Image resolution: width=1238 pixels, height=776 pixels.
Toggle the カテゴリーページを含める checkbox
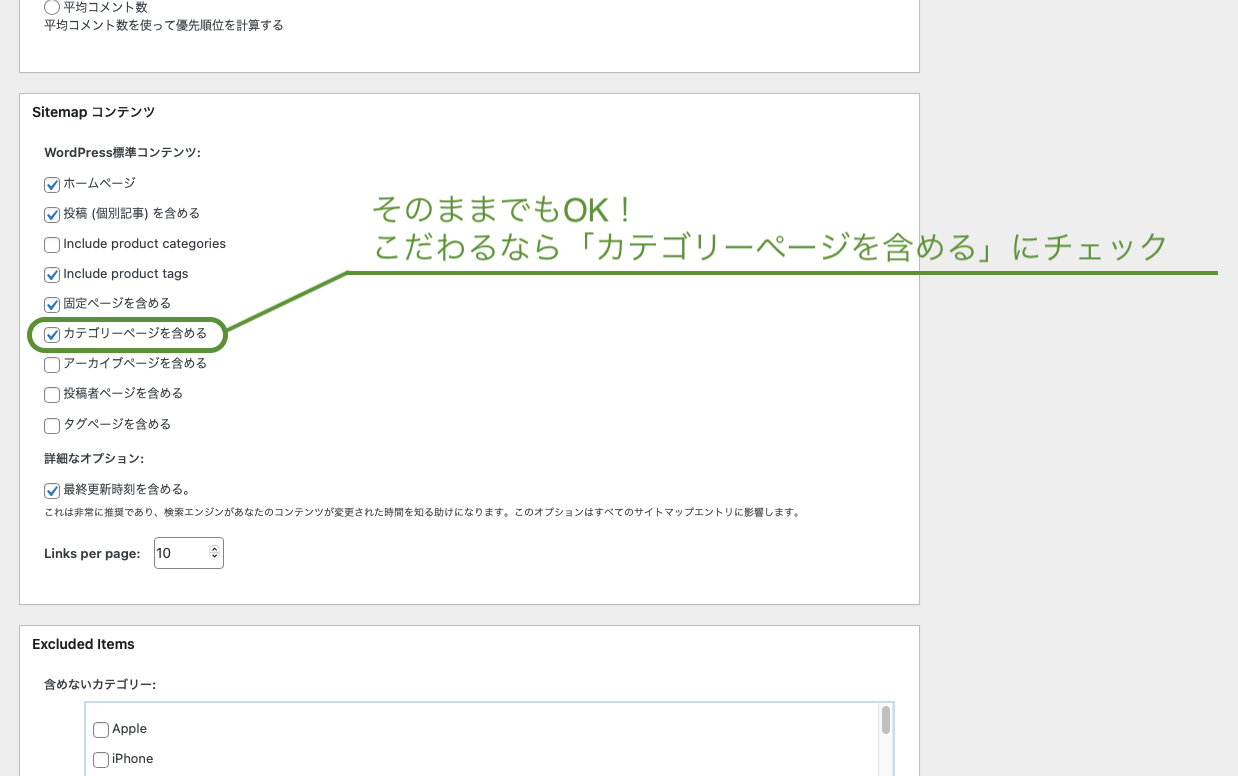[52, 335]
